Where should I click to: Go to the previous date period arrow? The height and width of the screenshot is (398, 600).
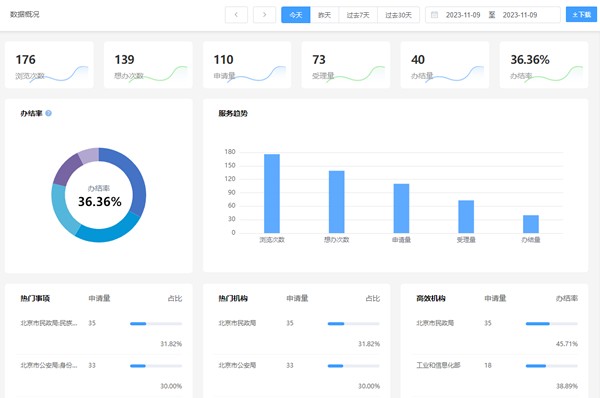[x=236, y=15]
